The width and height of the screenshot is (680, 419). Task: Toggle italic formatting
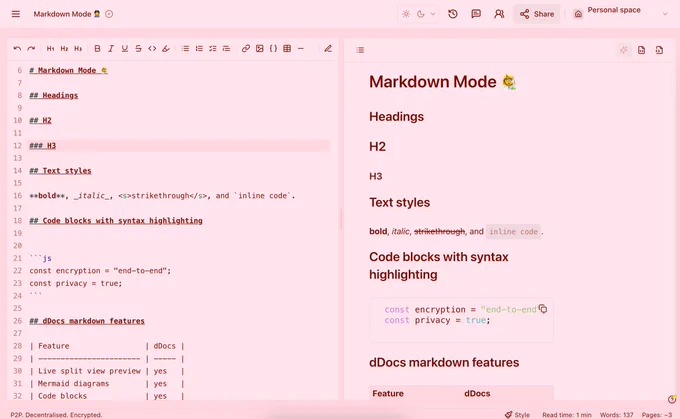pos(111,49)
